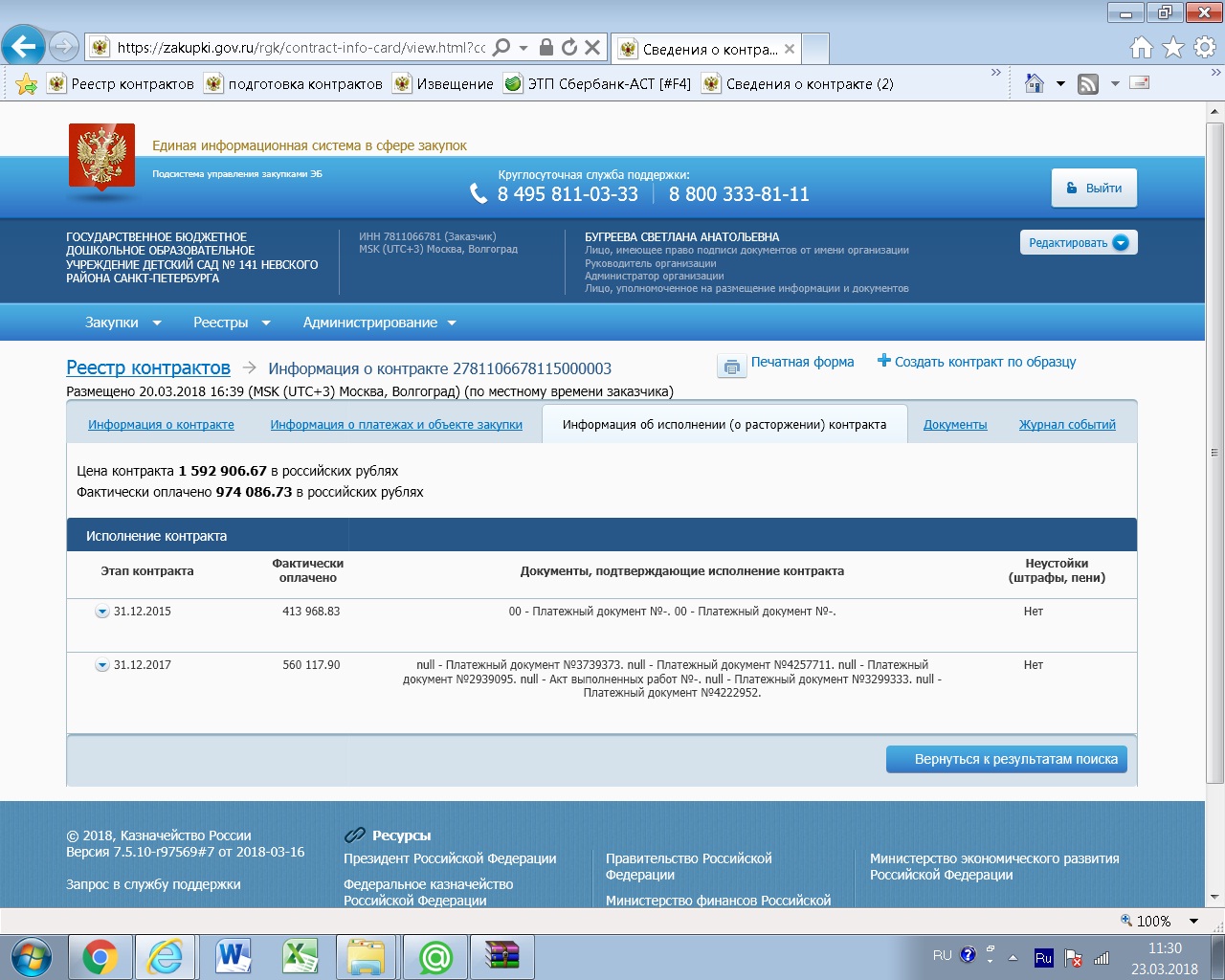Click the network signal tray icon

tap(1102, 958)
